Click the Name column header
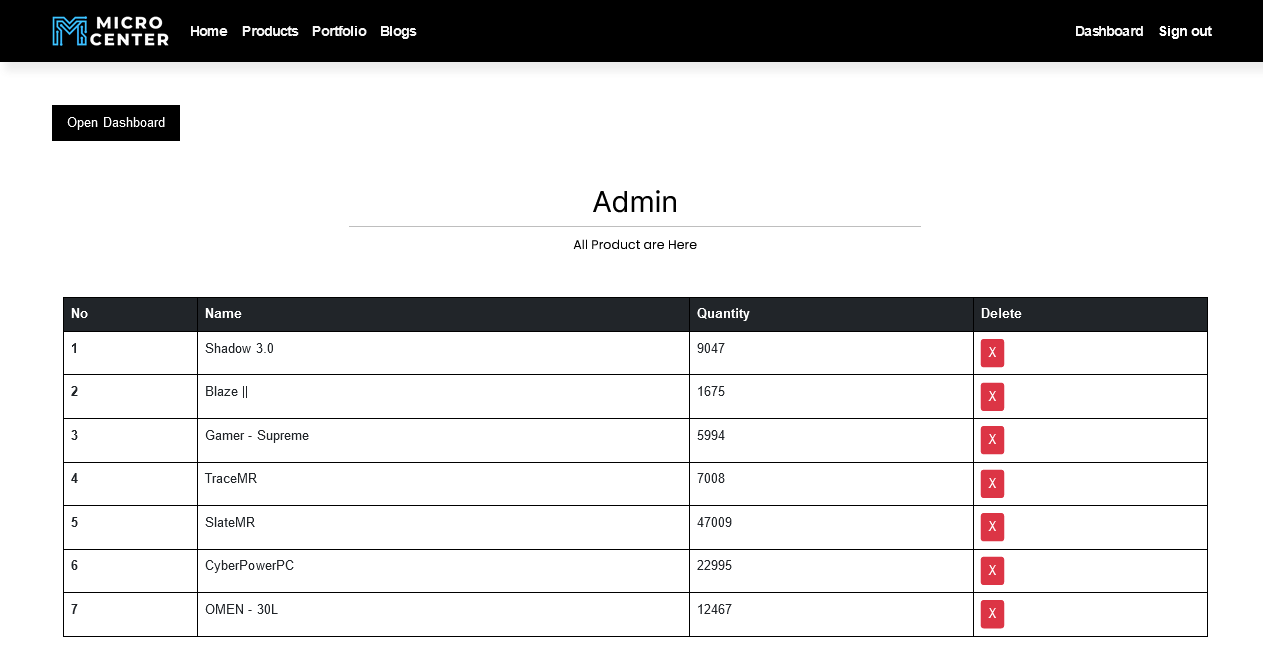This screenshot has height=648, width=1263. [x=223, y=314]
